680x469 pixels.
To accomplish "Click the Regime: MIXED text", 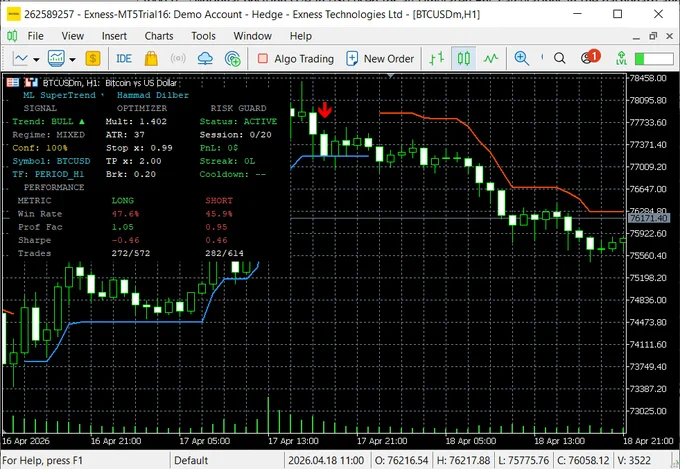I will [x=49, y=134].
